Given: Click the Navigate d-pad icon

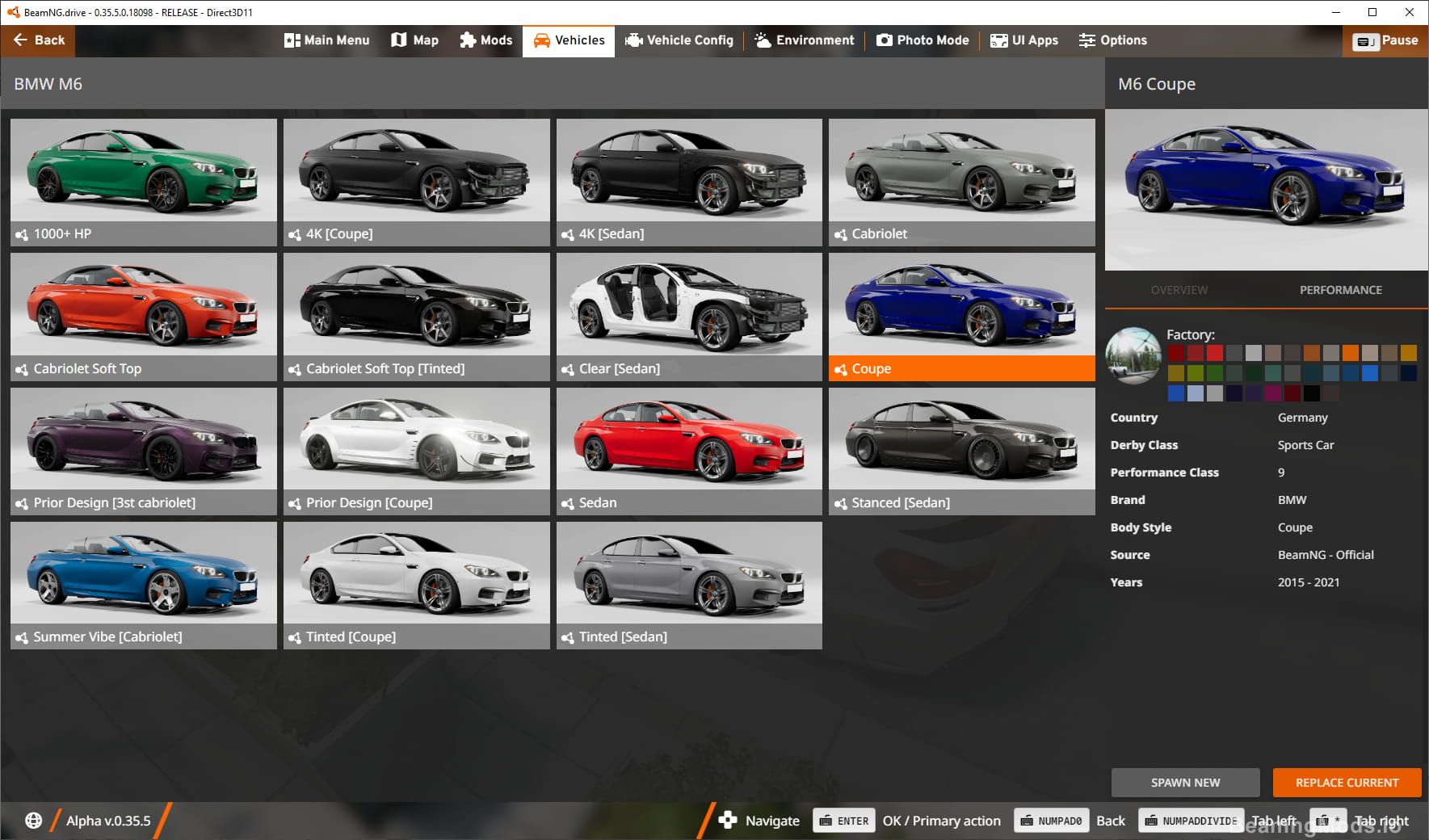Looking at the screenshot, I should point(728,820).
